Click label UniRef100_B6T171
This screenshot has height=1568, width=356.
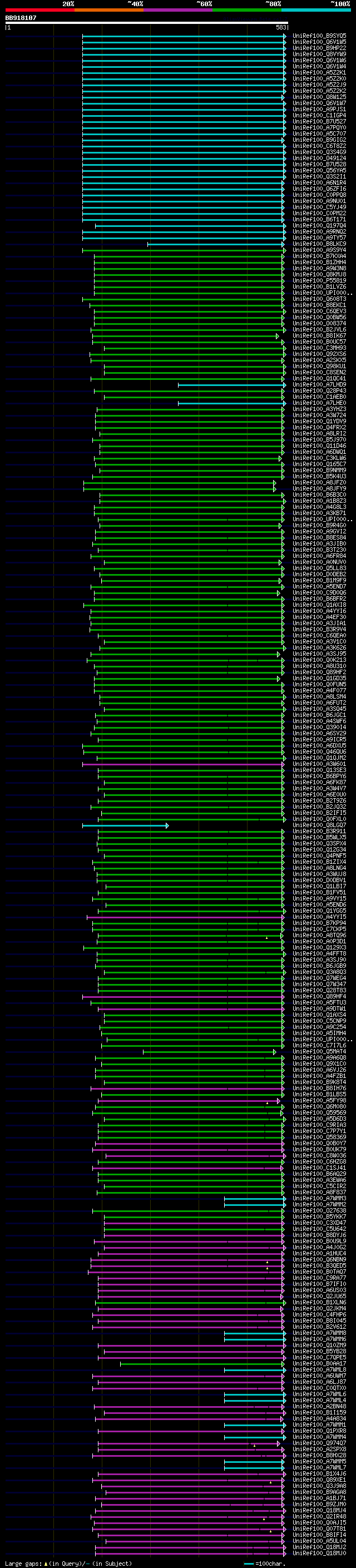(x=319, y=220)
